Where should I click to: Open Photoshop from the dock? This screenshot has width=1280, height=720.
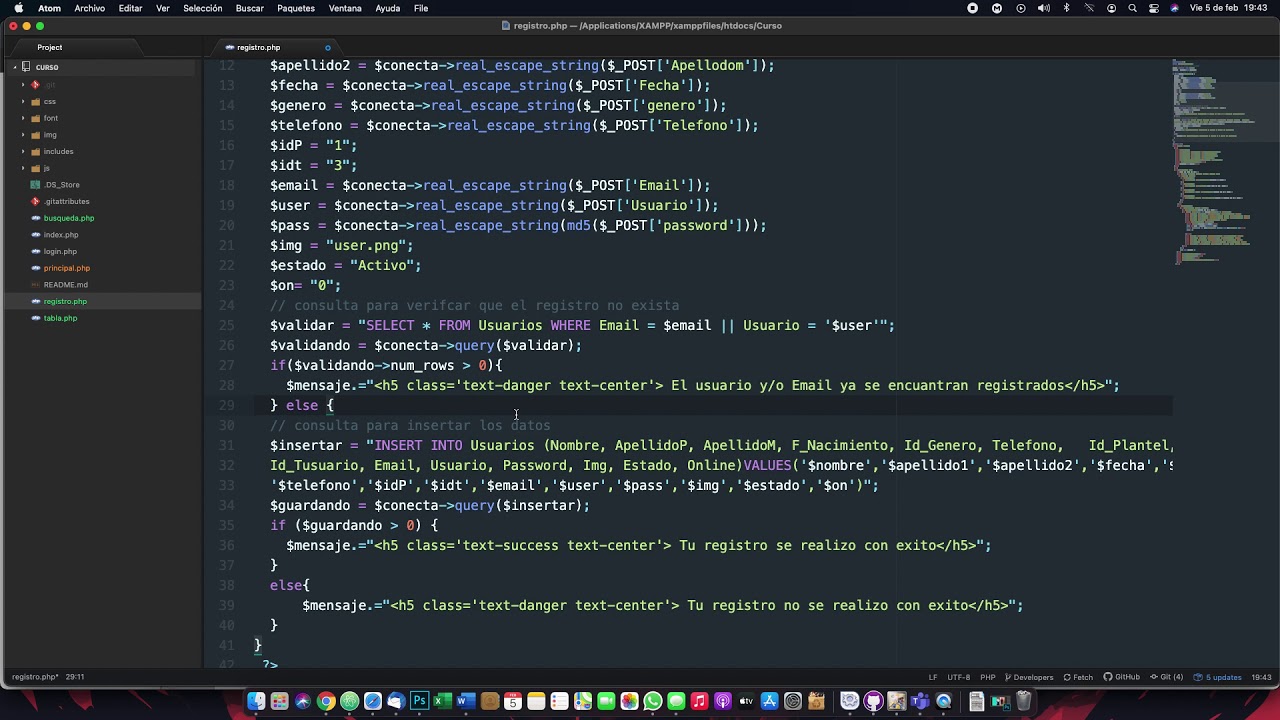tap(419, 702)
